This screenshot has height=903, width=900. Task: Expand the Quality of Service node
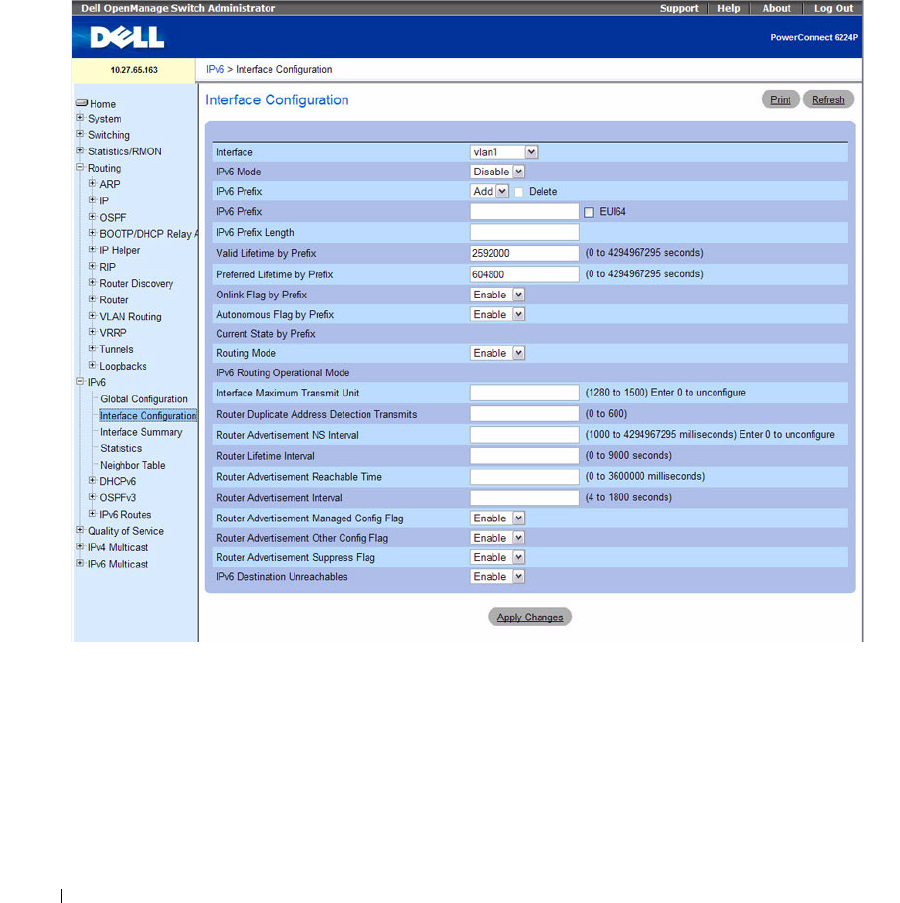(x=80, y=530)
